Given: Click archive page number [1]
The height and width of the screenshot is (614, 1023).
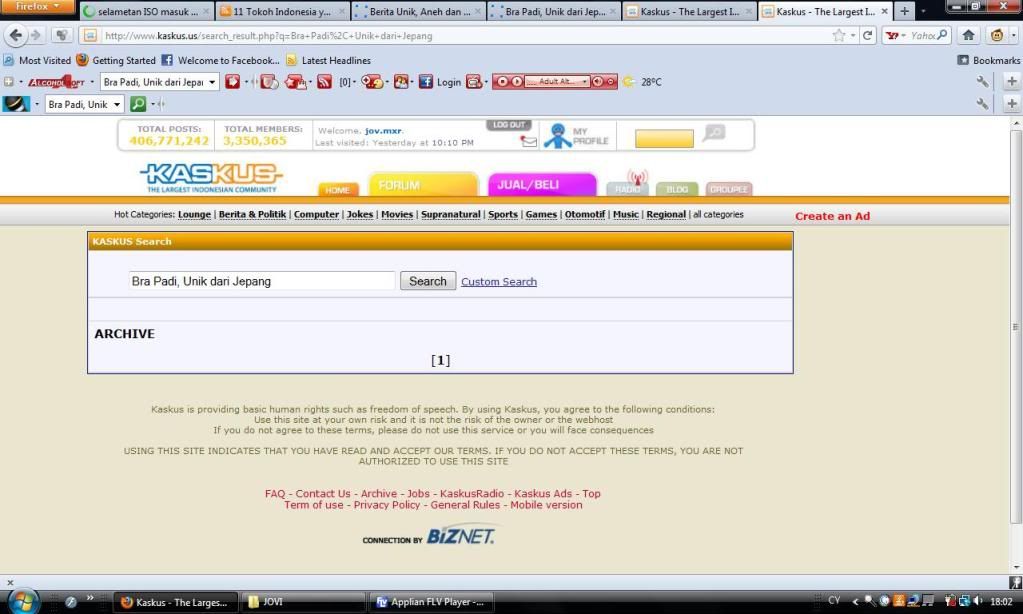Looking at the screenshot, I should click(440, 360).
